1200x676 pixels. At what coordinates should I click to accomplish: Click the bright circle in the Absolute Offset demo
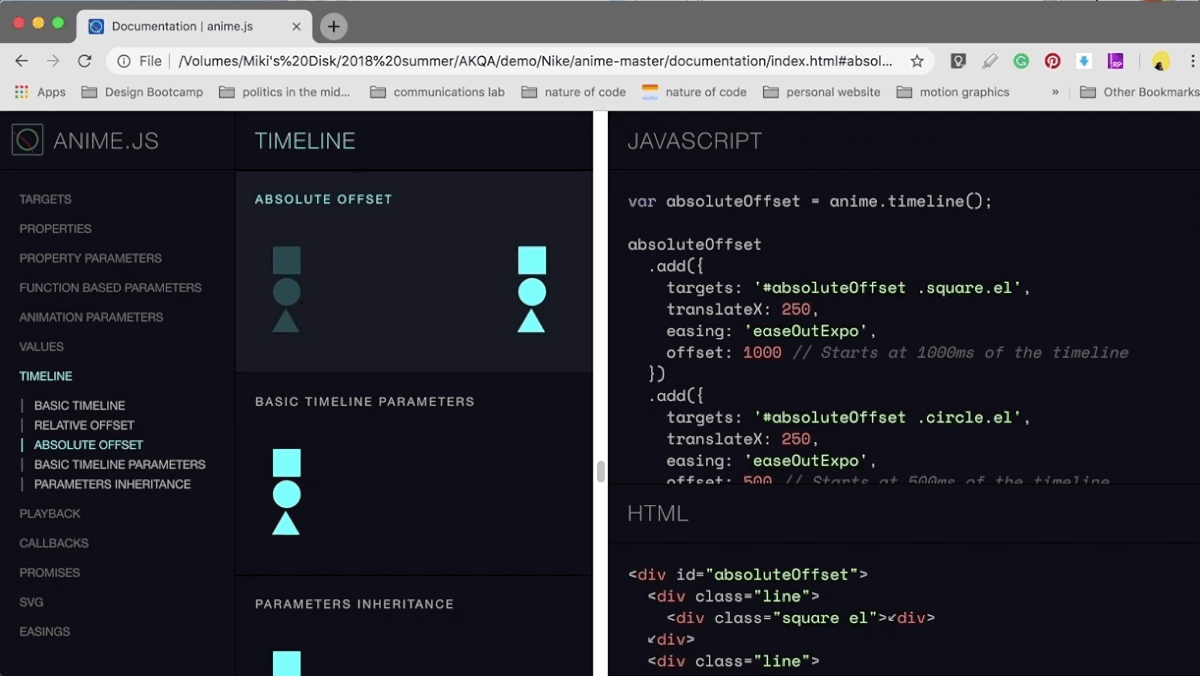(x=532, y=292)
